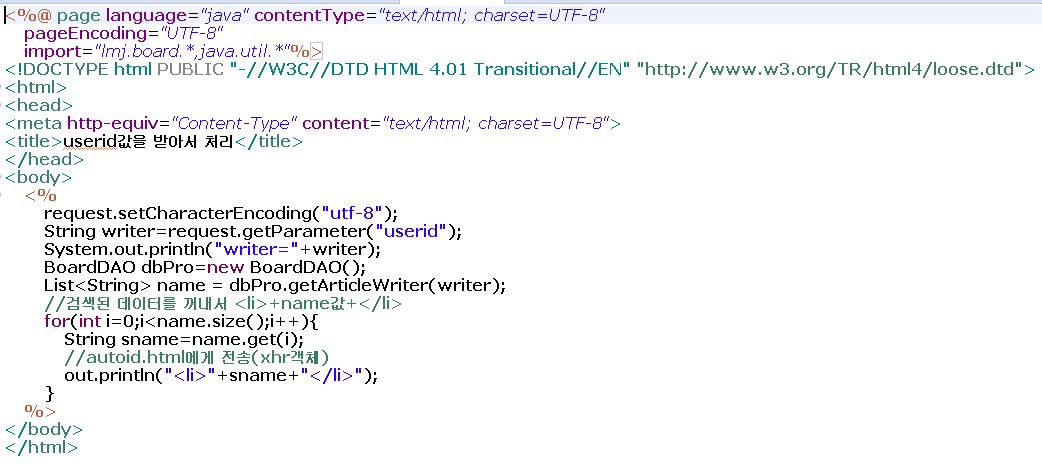Screen dimensions: 1042x466
Task: Click the "userid" string in getParameter
Action: pyautogui.click(x=412, y=231)
